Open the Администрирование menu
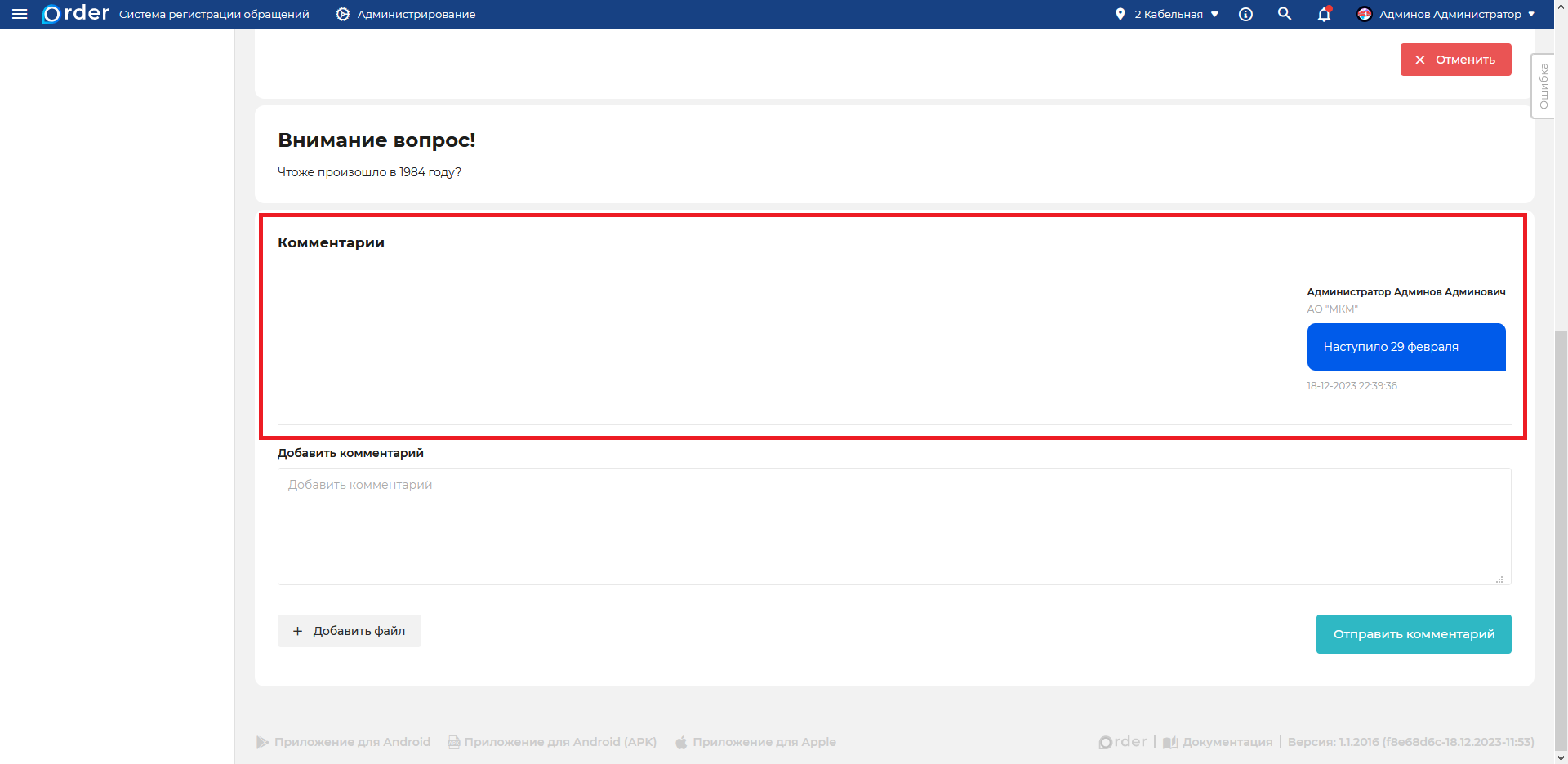This screenshot has width=1568, height=764. pos(416,14)
